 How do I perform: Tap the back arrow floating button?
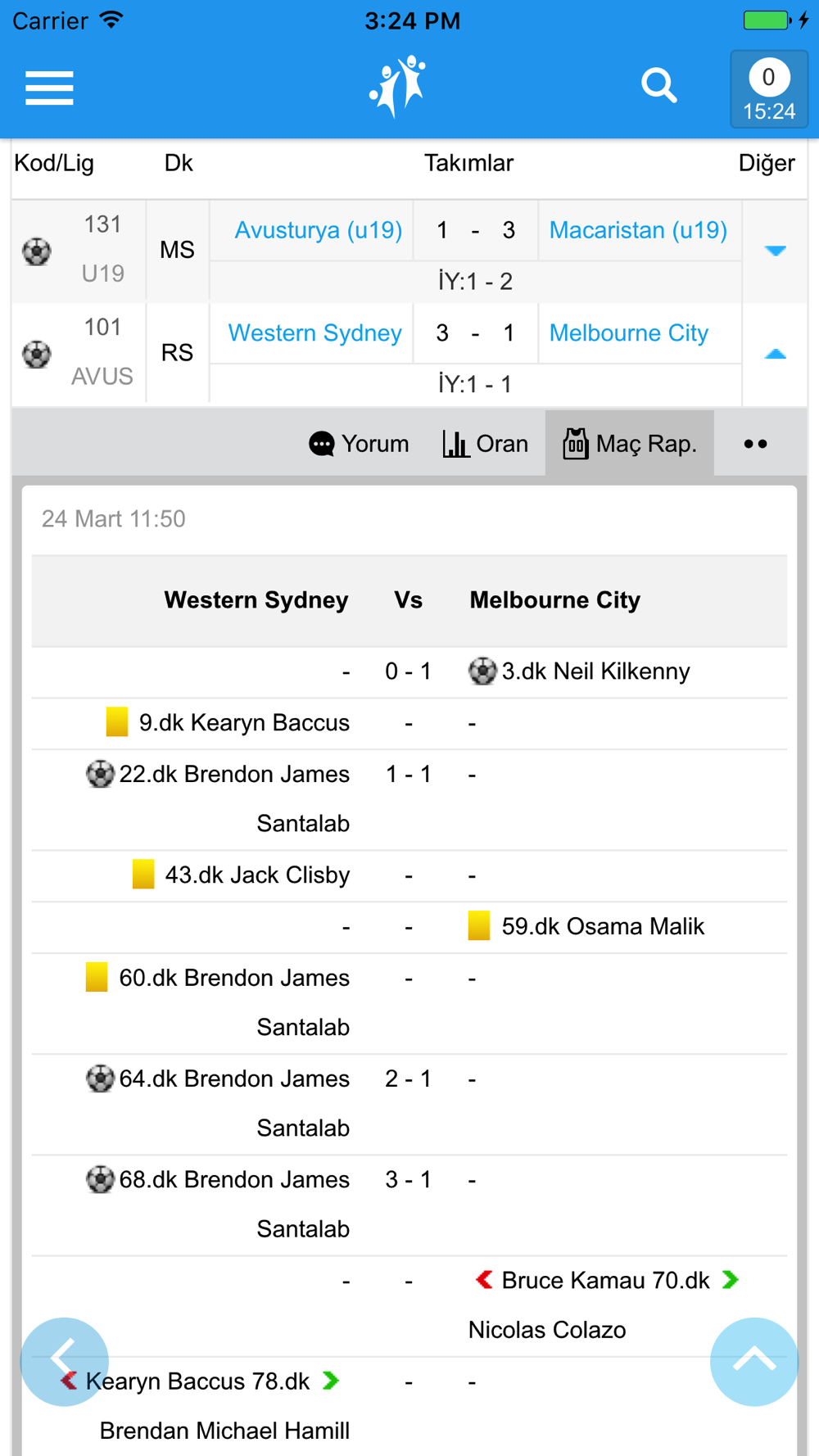pos(64,1361)
